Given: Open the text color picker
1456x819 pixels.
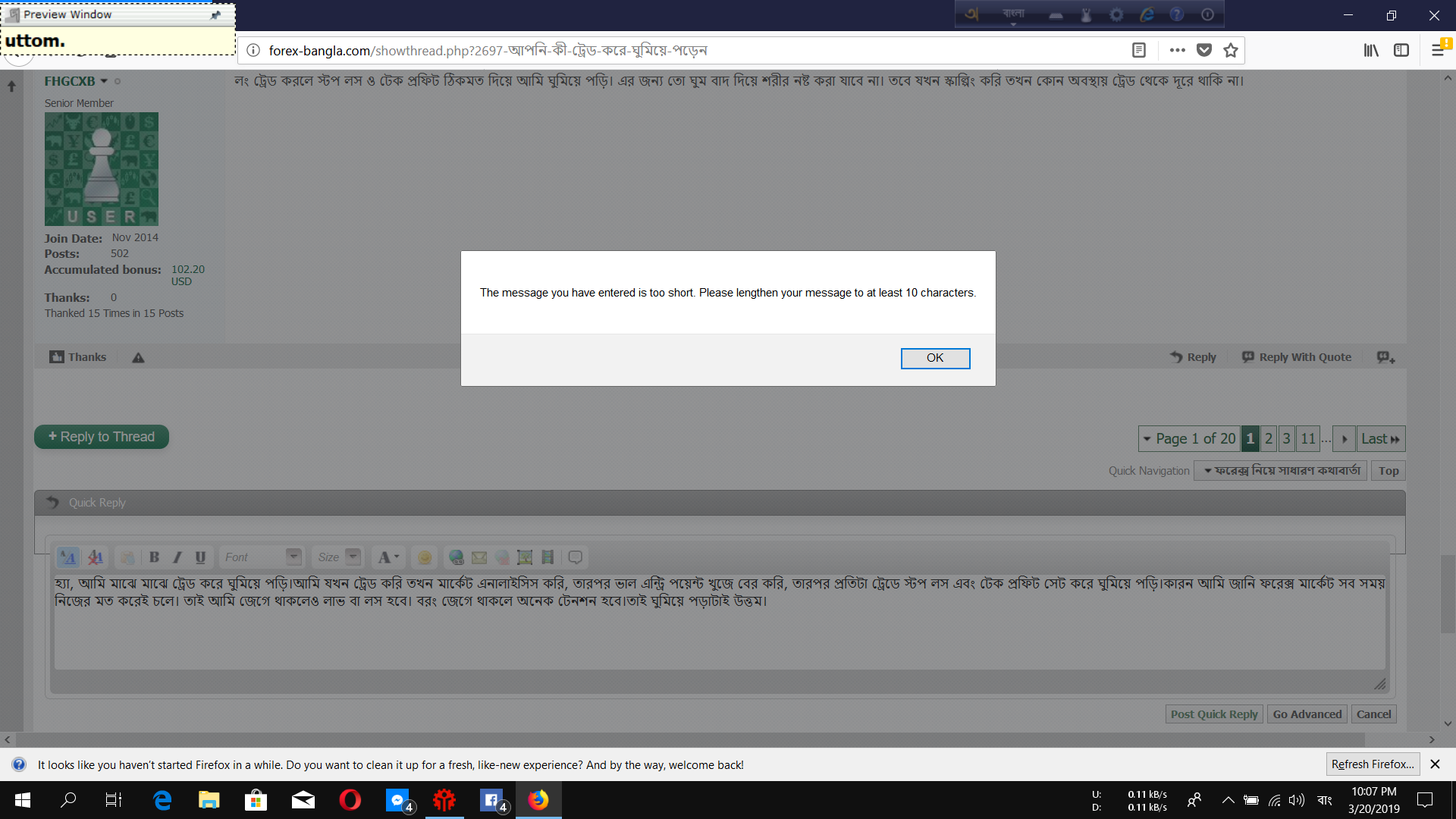Looking at the screenshot, I should [388, 557].
